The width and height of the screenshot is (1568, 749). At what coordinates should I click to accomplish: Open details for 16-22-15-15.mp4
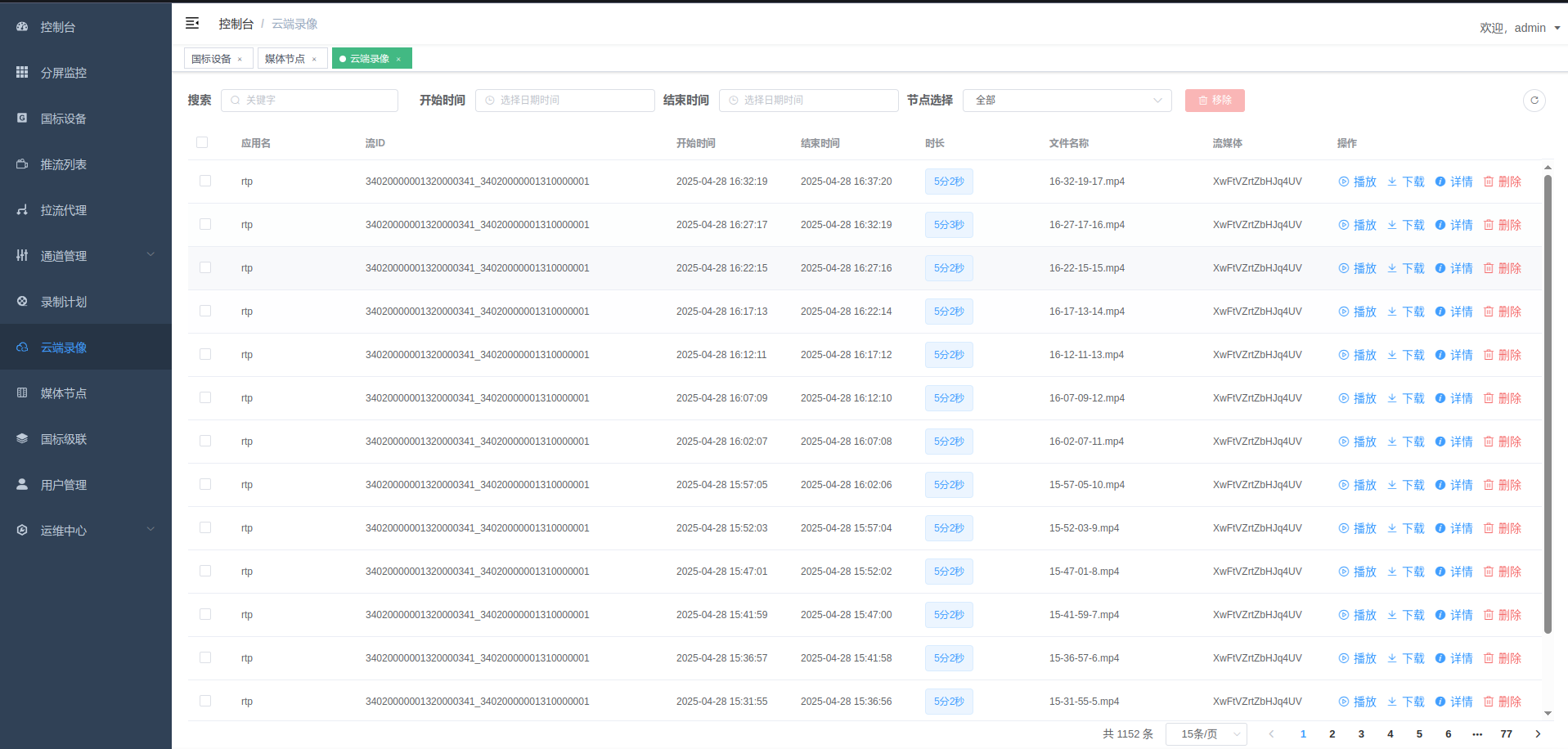pos(1453,268)
